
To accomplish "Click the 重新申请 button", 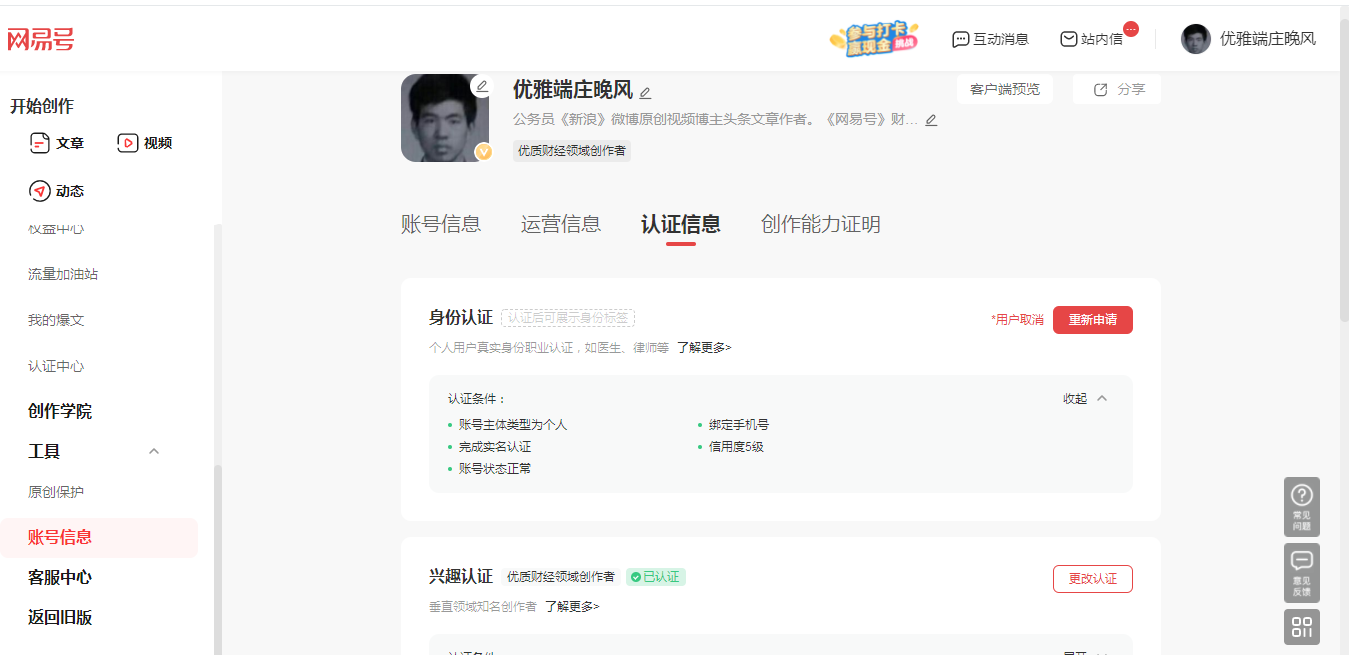I will [1093, 320].
